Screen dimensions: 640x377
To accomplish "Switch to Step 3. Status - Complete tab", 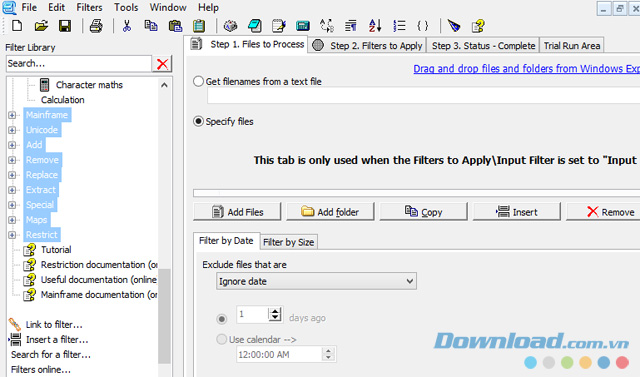I will point(483,46).
